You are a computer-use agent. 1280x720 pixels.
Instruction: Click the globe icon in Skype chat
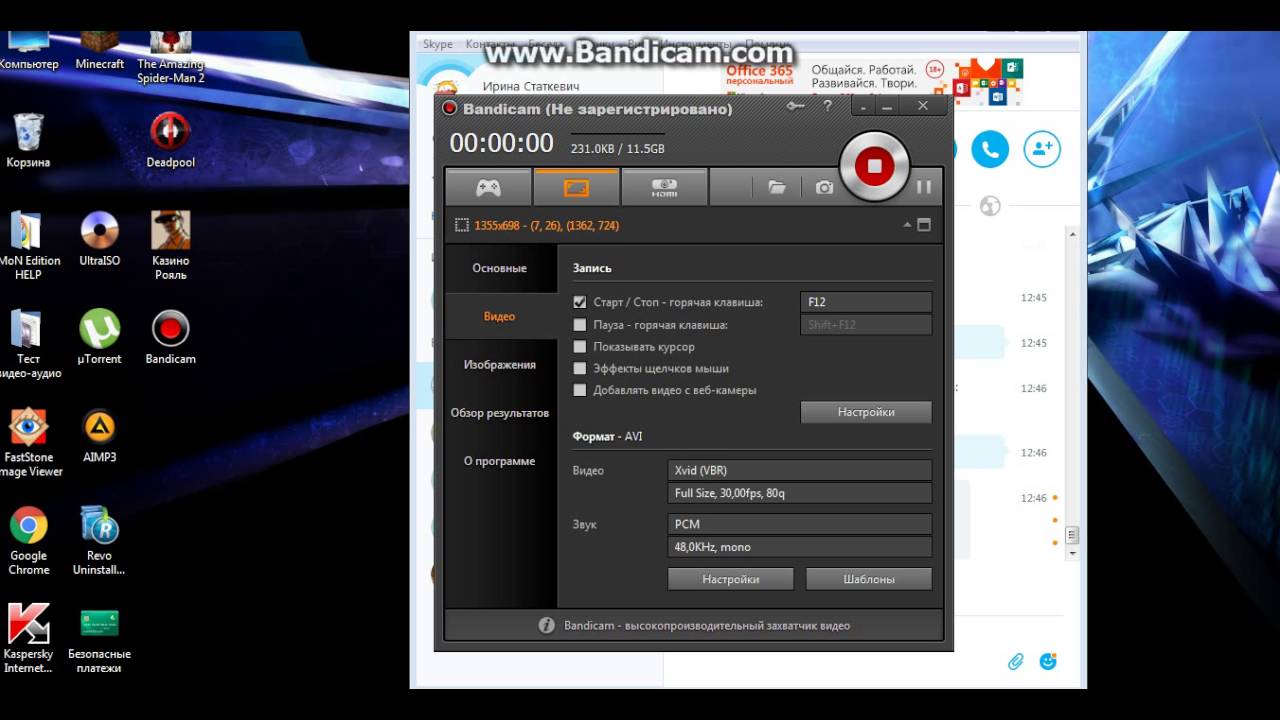pyautogui.click(x=990, y=206)
